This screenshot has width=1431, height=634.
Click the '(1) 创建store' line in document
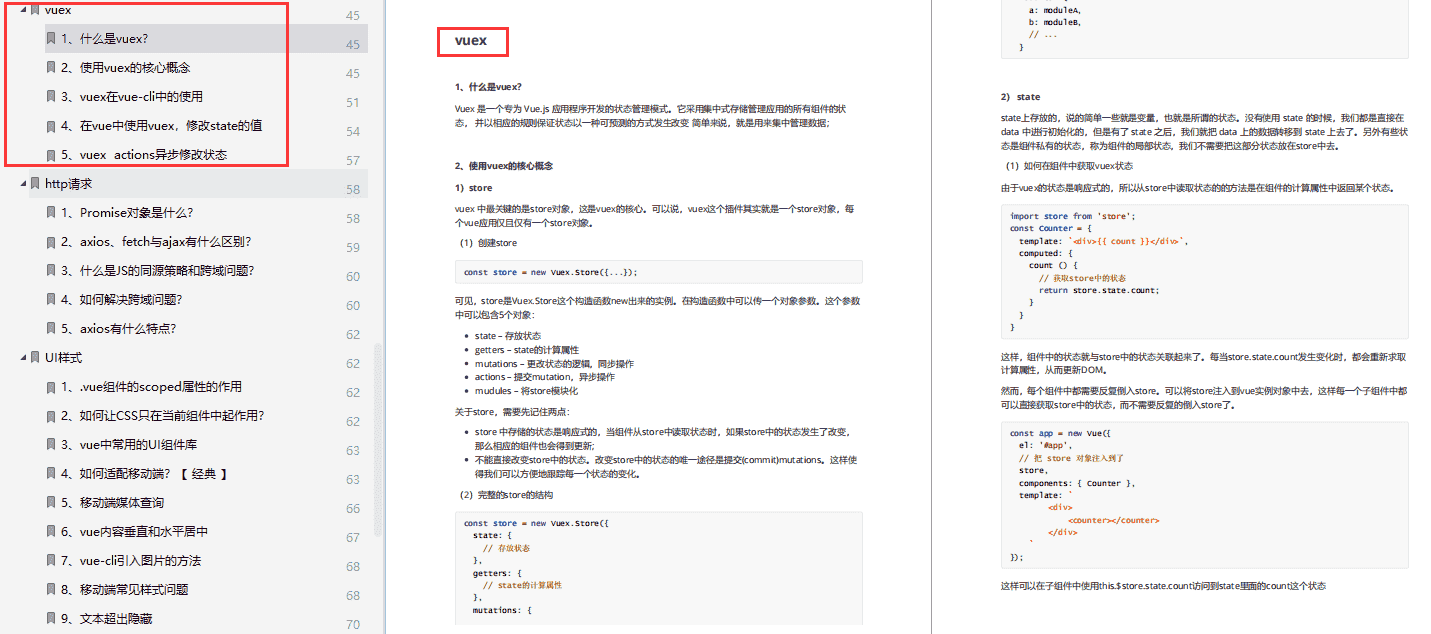(488, 243)
